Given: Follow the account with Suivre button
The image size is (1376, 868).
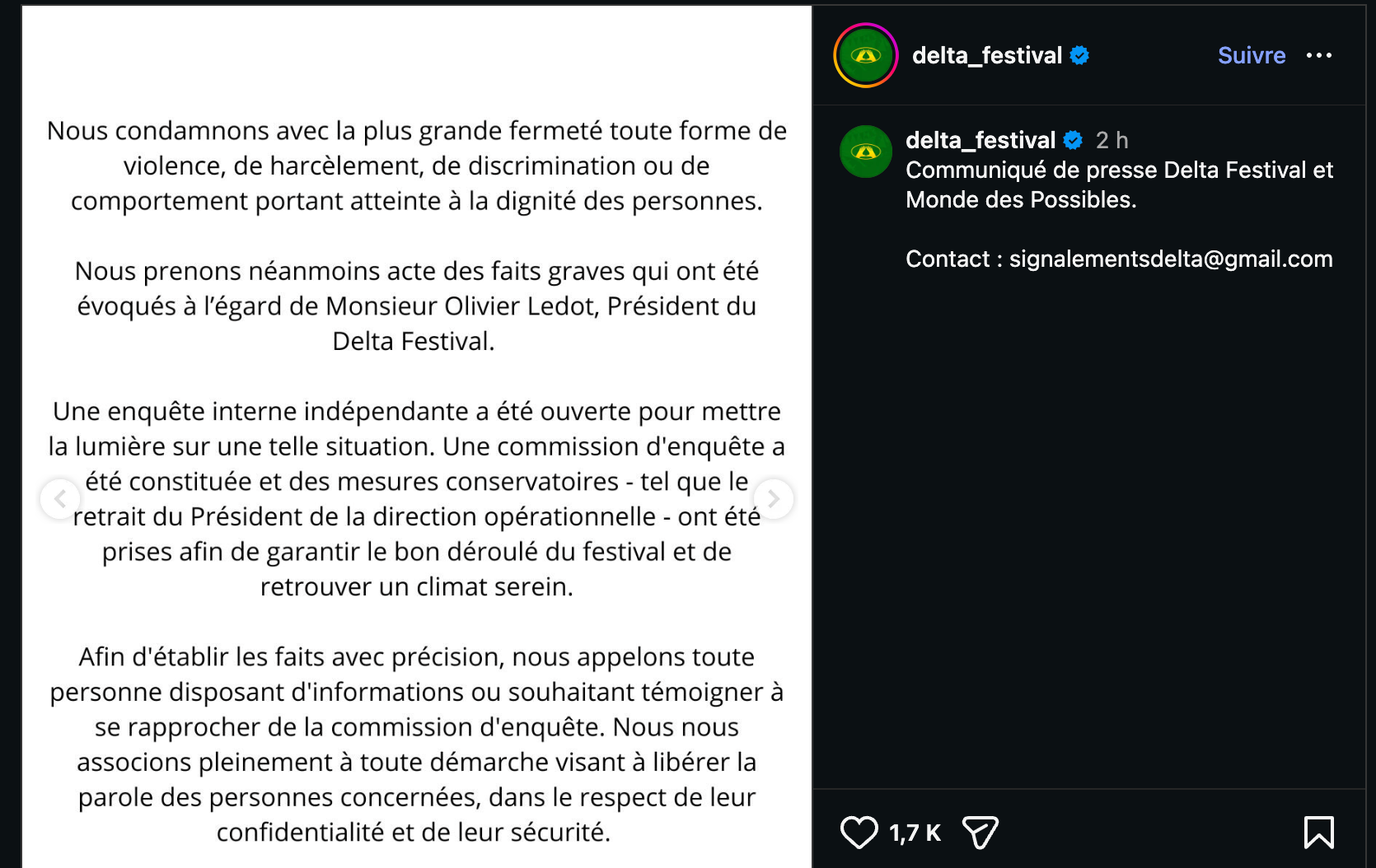Looking at the screenshot, I should [x=1252, y=55].
